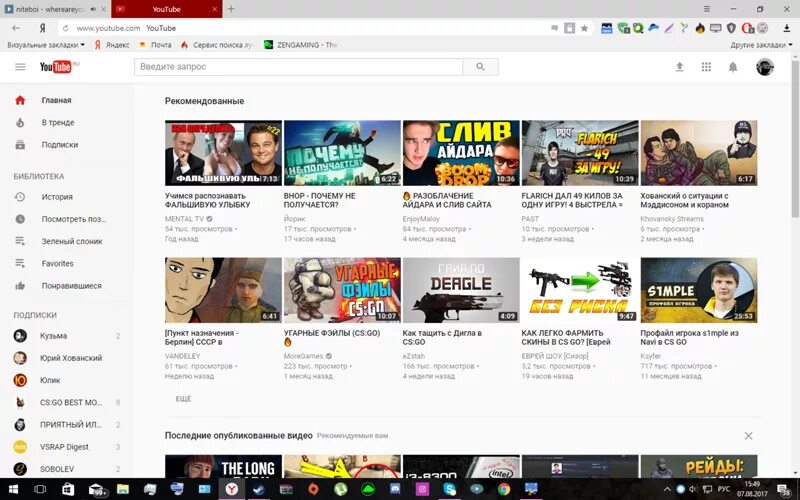Open MoreGames channel link
This screenshot has height=500, width=800.
pos(304,356)
